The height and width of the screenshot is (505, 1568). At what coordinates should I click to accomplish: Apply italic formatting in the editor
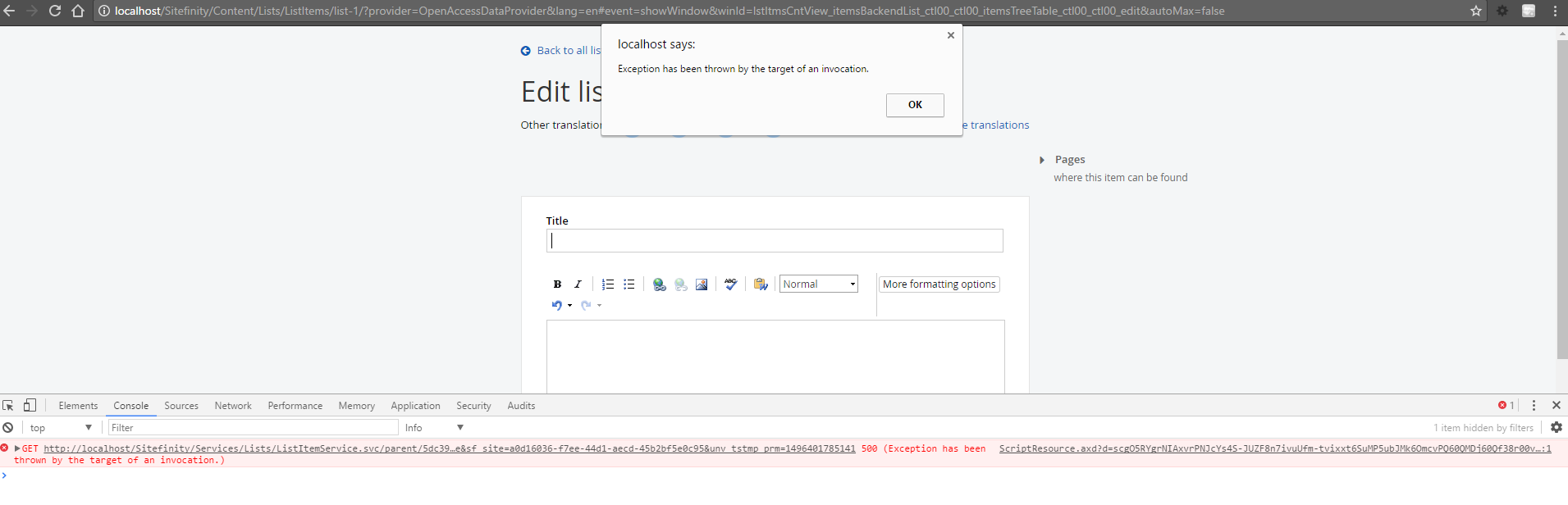click(578, 284)
